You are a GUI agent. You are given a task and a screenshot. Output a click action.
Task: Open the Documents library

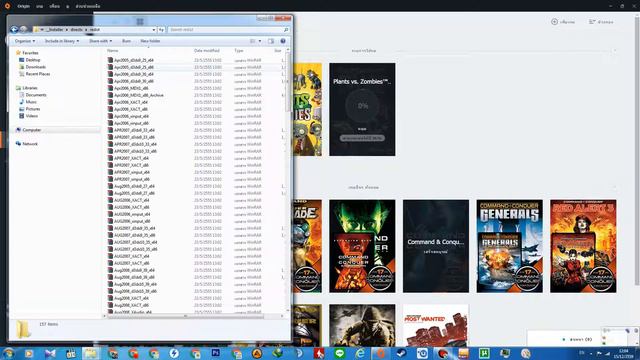[x=33, y=95]
